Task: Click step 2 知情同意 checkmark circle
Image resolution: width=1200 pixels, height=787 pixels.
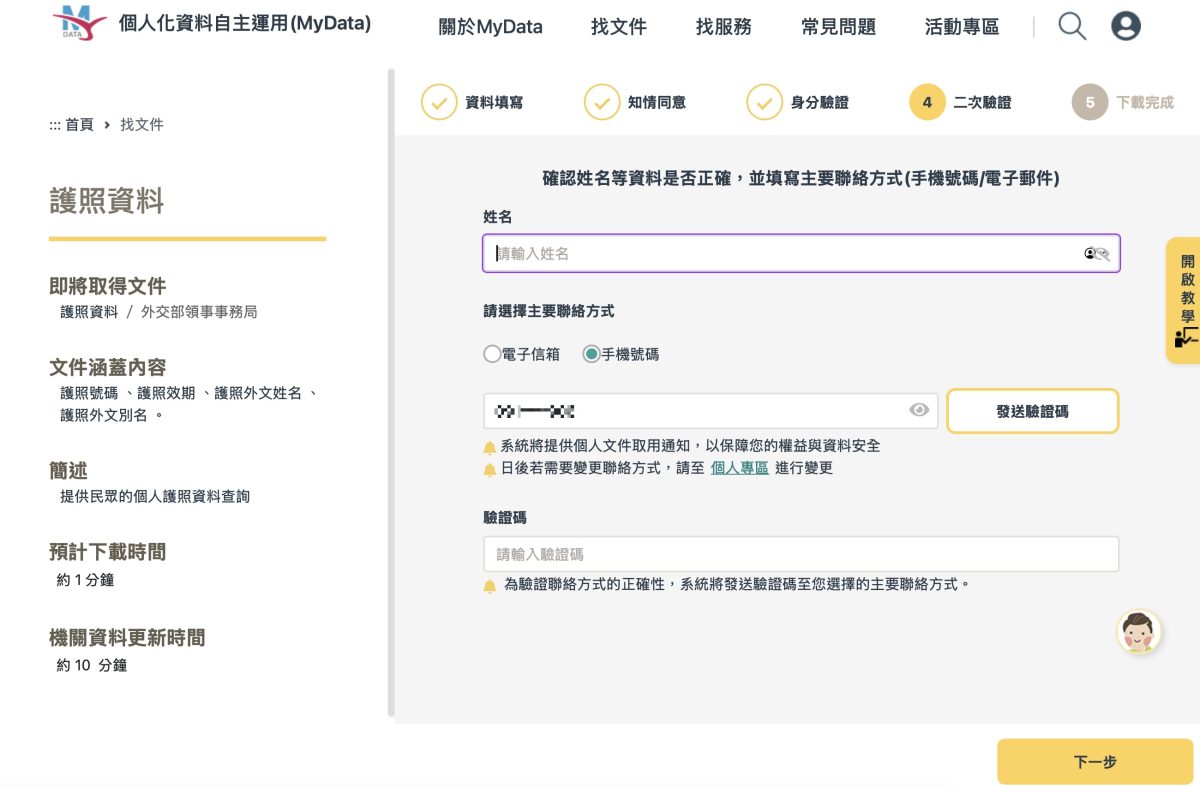Action: tap(602, 102)
